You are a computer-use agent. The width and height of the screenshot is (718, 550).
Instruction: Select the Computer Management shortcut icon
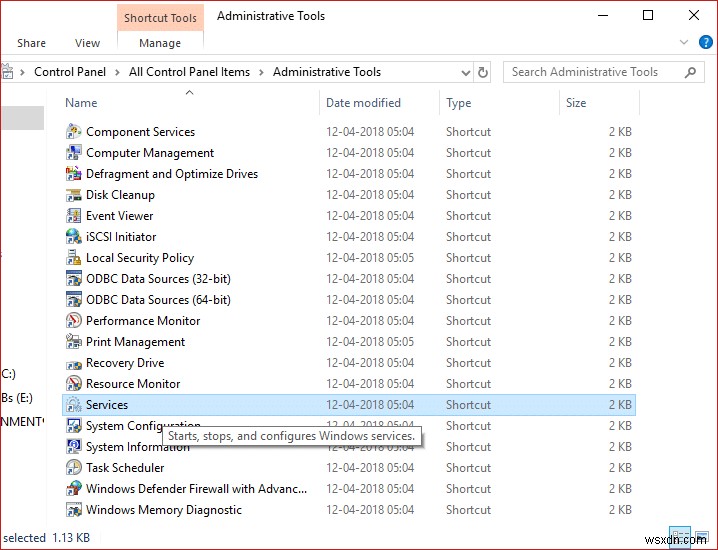(73, 153)
